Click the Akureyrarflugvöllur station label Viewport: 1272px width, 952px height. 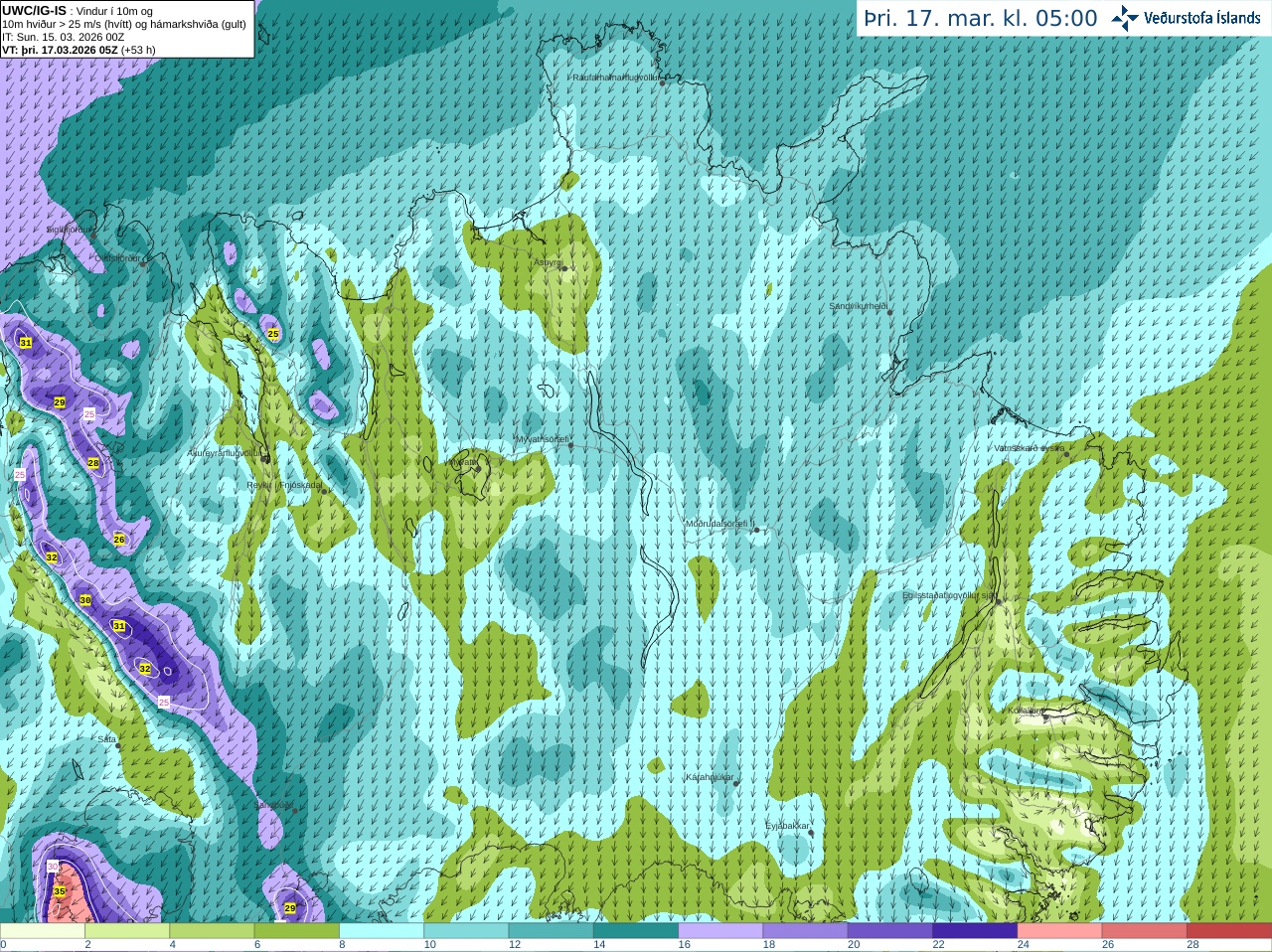pos(225,453)
